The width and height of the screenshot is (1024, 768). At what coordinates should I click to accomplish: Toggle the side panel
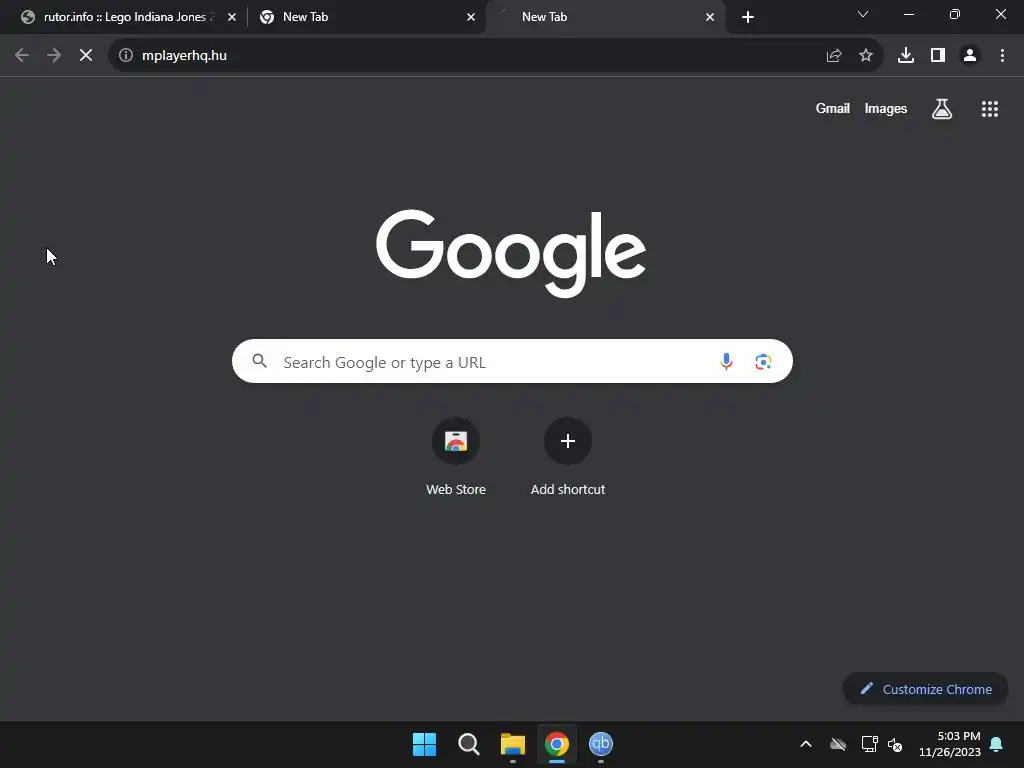coord(938,56)
